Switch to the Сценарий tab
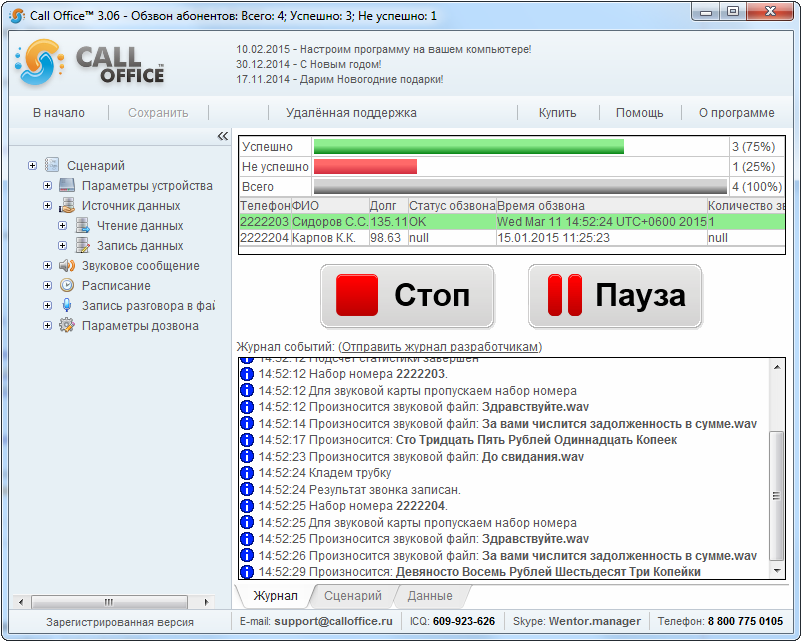The width and height of the screenshot is (802, 642). click(x=352, y=595)
